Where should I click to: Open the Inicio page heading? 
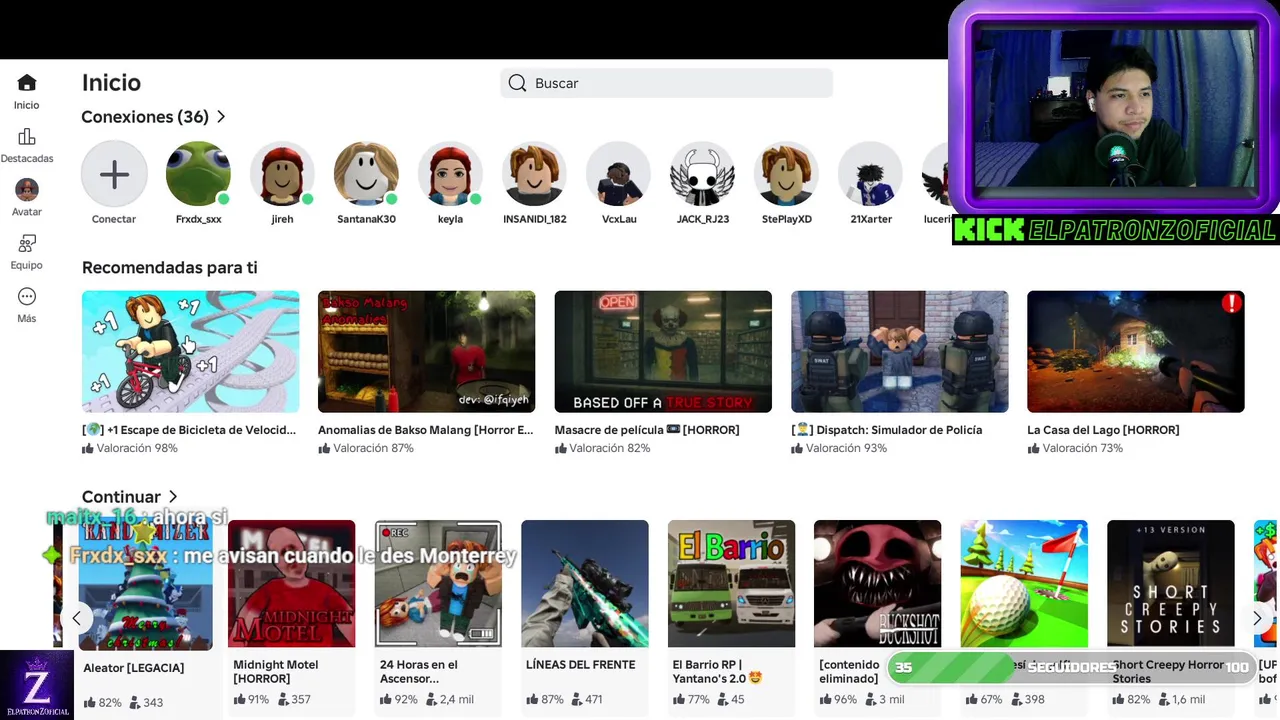tap(111, 83)
